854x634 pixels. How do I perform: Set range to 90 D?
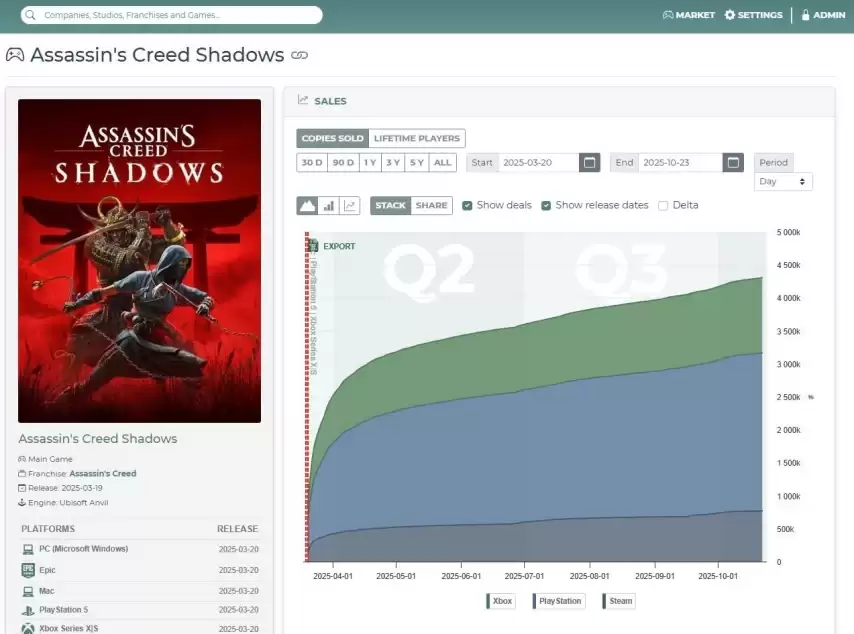343,162
